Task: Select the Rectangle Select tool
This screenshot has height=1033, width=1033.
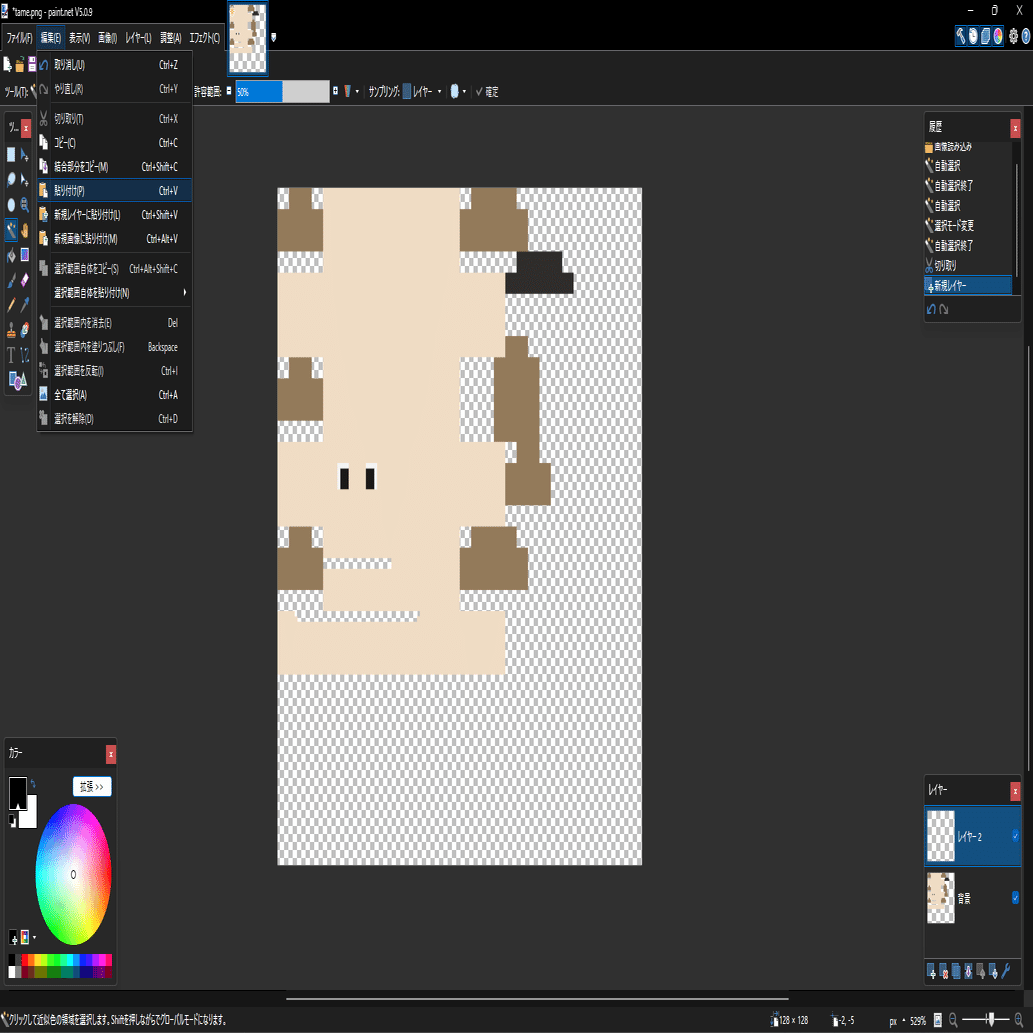Action: [11, 155]
